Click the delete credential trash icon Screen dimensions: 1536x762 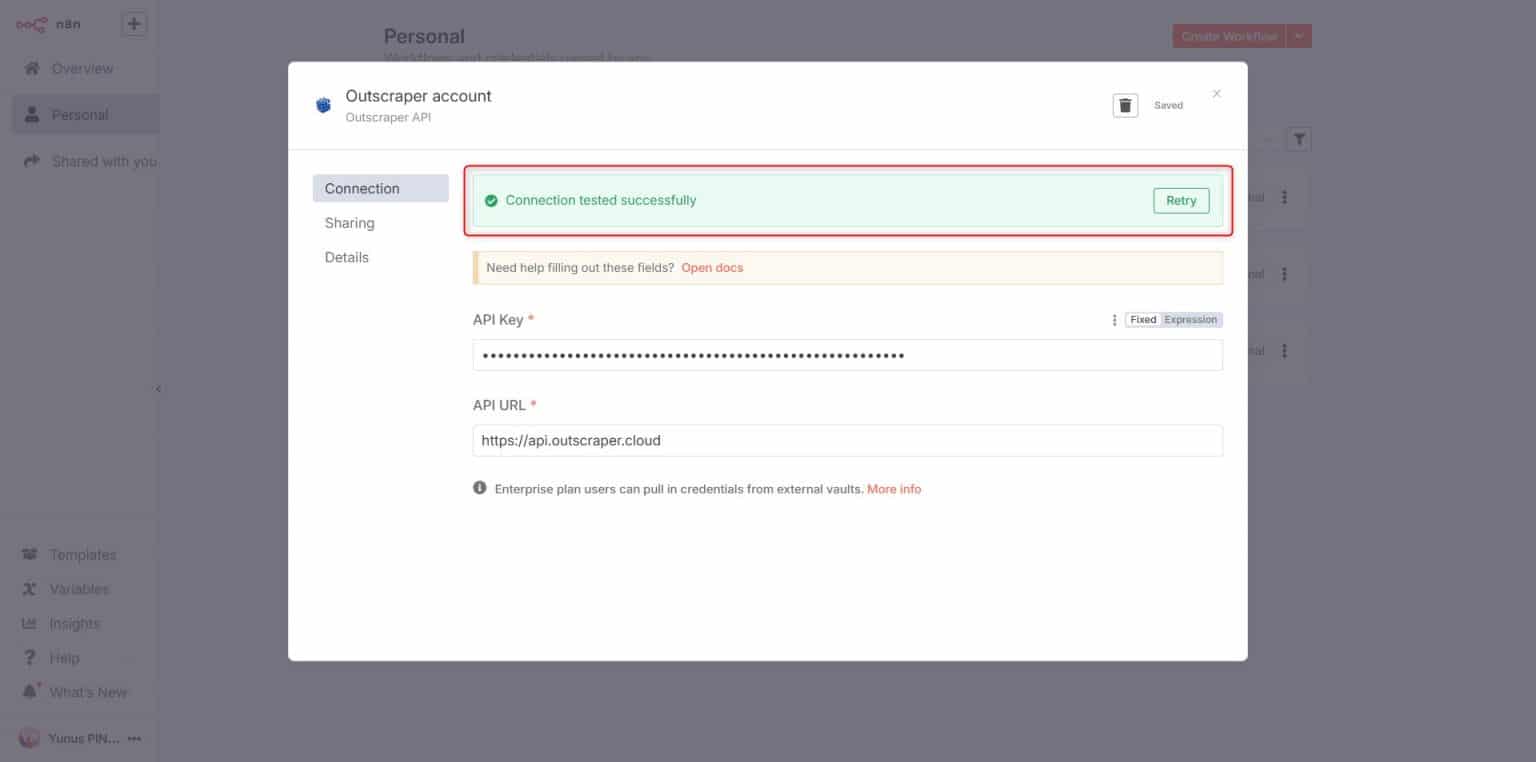[x=1124, y=103]
